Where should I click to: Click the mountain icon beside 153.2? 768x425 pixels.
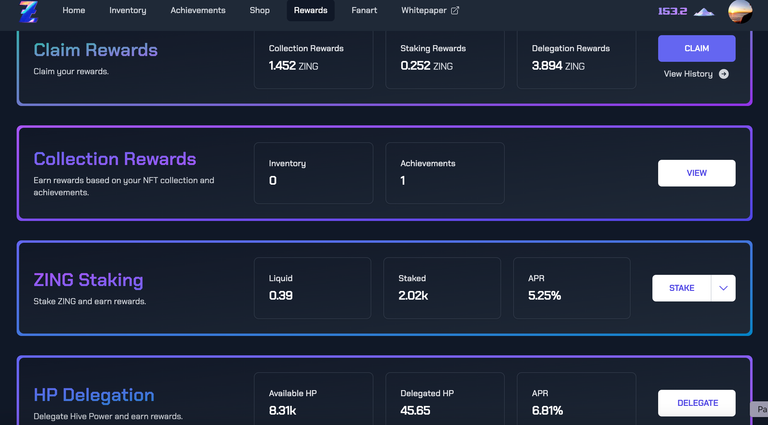pos(704,11)
